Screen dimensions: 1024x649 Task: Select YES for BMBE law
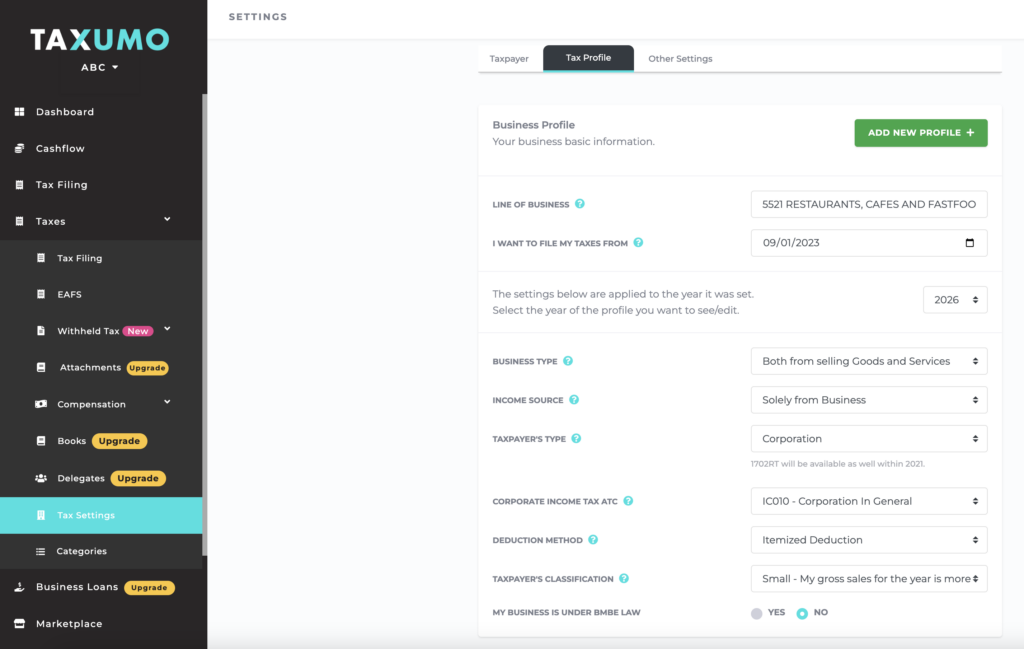click(x=757, y=613)
